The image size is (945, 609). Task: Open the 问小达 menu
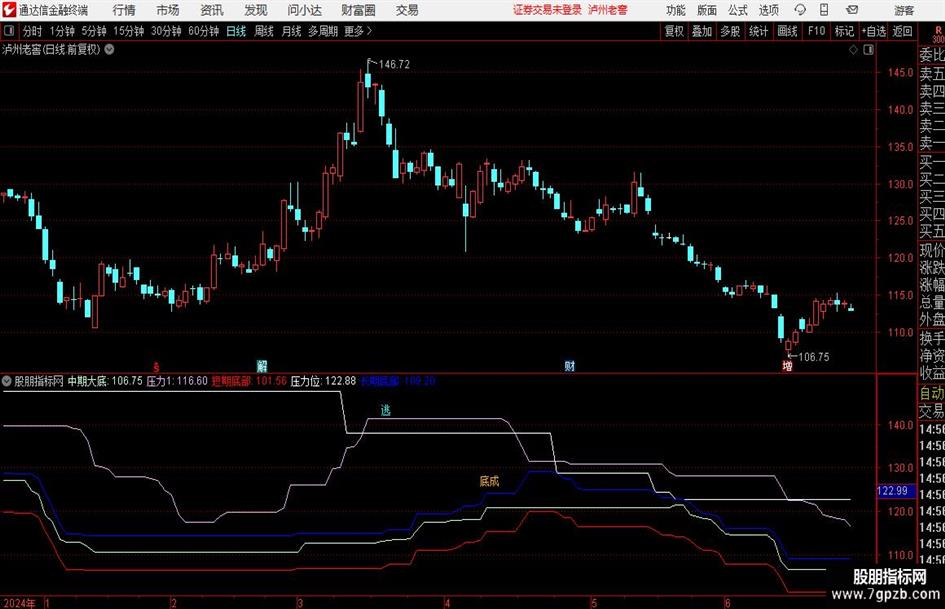[304, 10]
